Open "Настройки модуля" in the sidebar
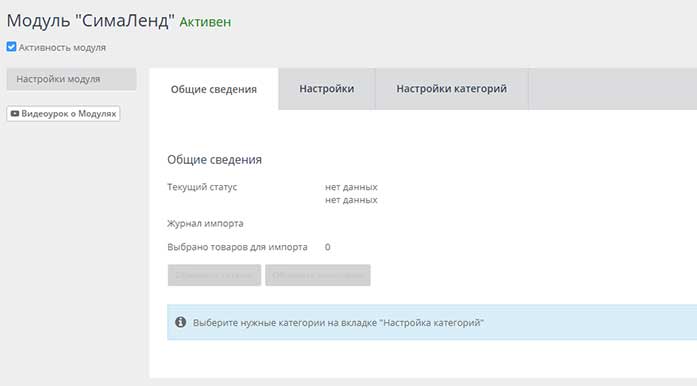 (71, 79)
